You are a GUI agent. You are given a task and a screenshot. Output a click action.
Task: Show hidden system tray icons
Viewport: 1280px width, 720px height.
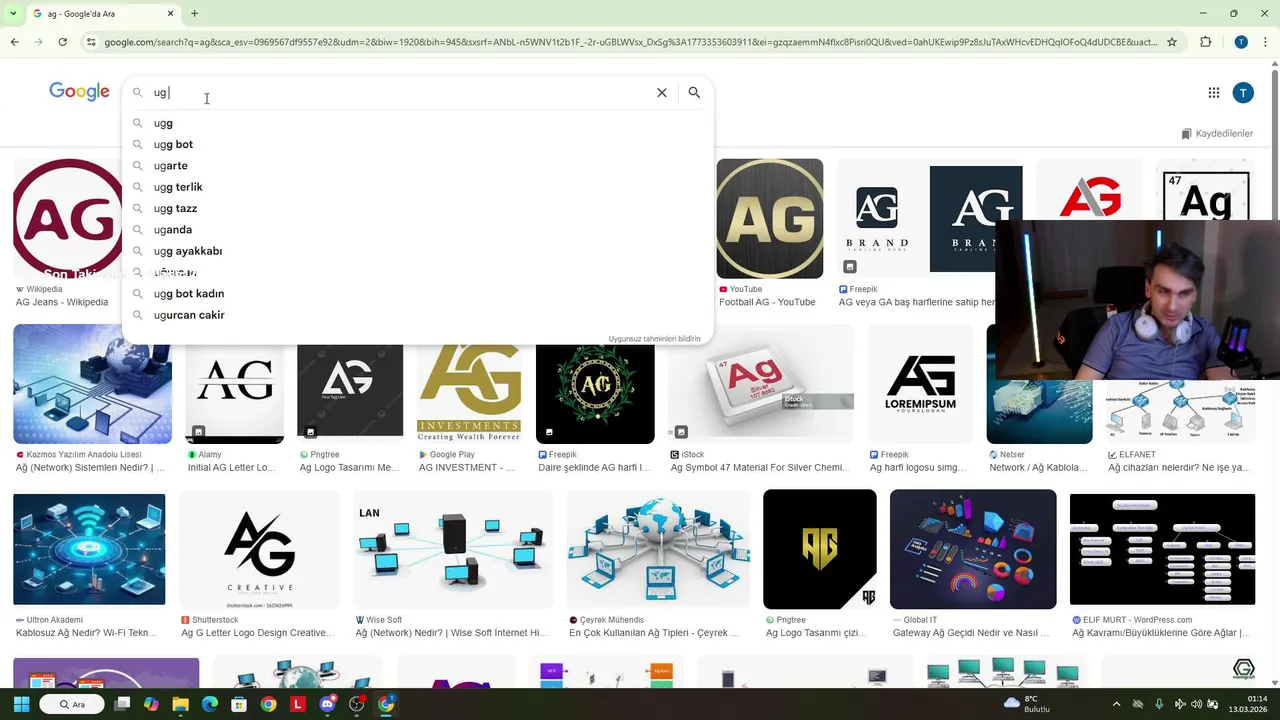tap(1116, 704)
